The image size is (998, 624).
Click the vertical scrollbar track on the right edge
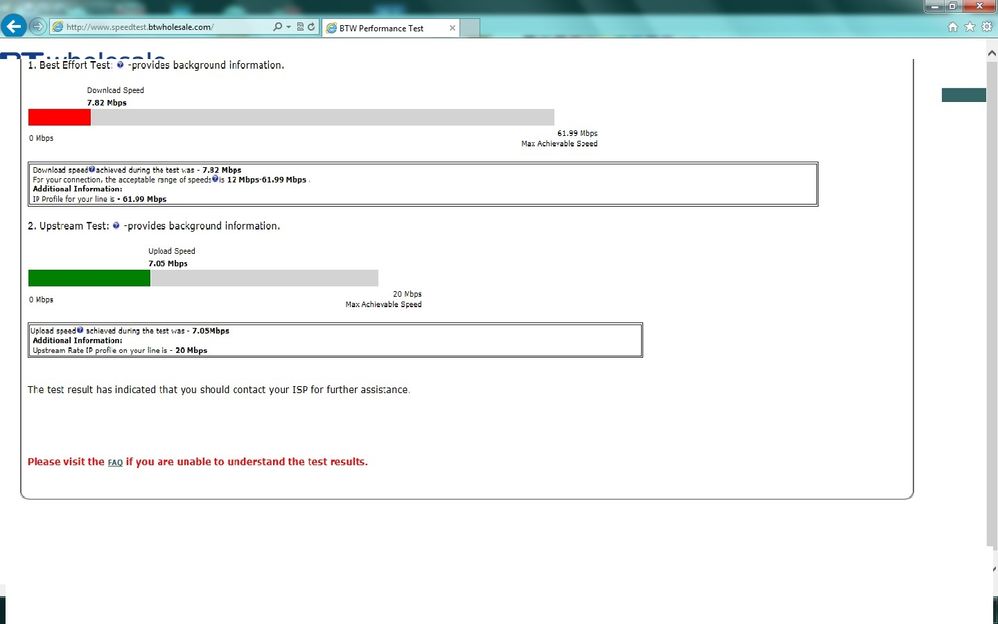(992, 306)
